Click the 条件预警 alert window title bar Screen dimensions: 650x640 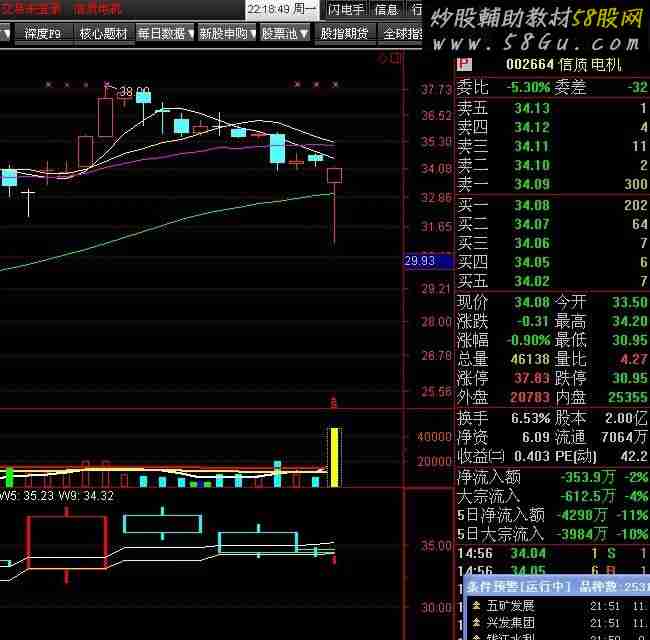557,586
